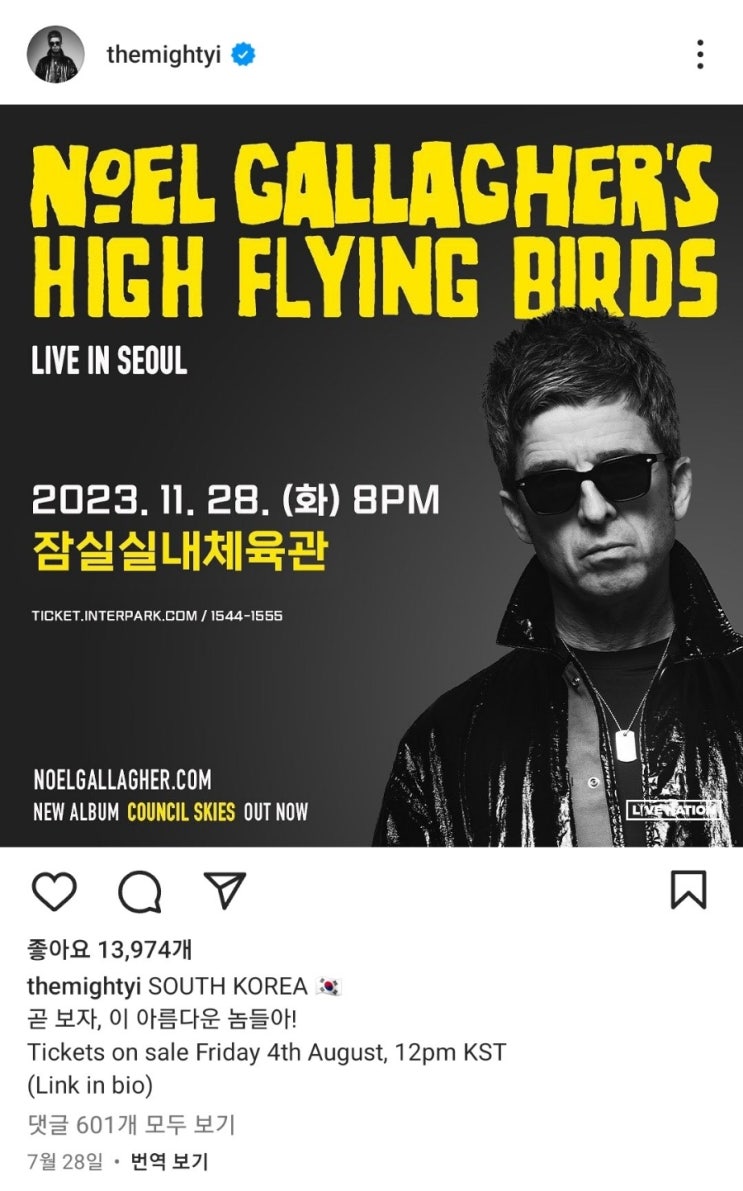Tap the Live Nation logo on poster

[x=673, y=810]
